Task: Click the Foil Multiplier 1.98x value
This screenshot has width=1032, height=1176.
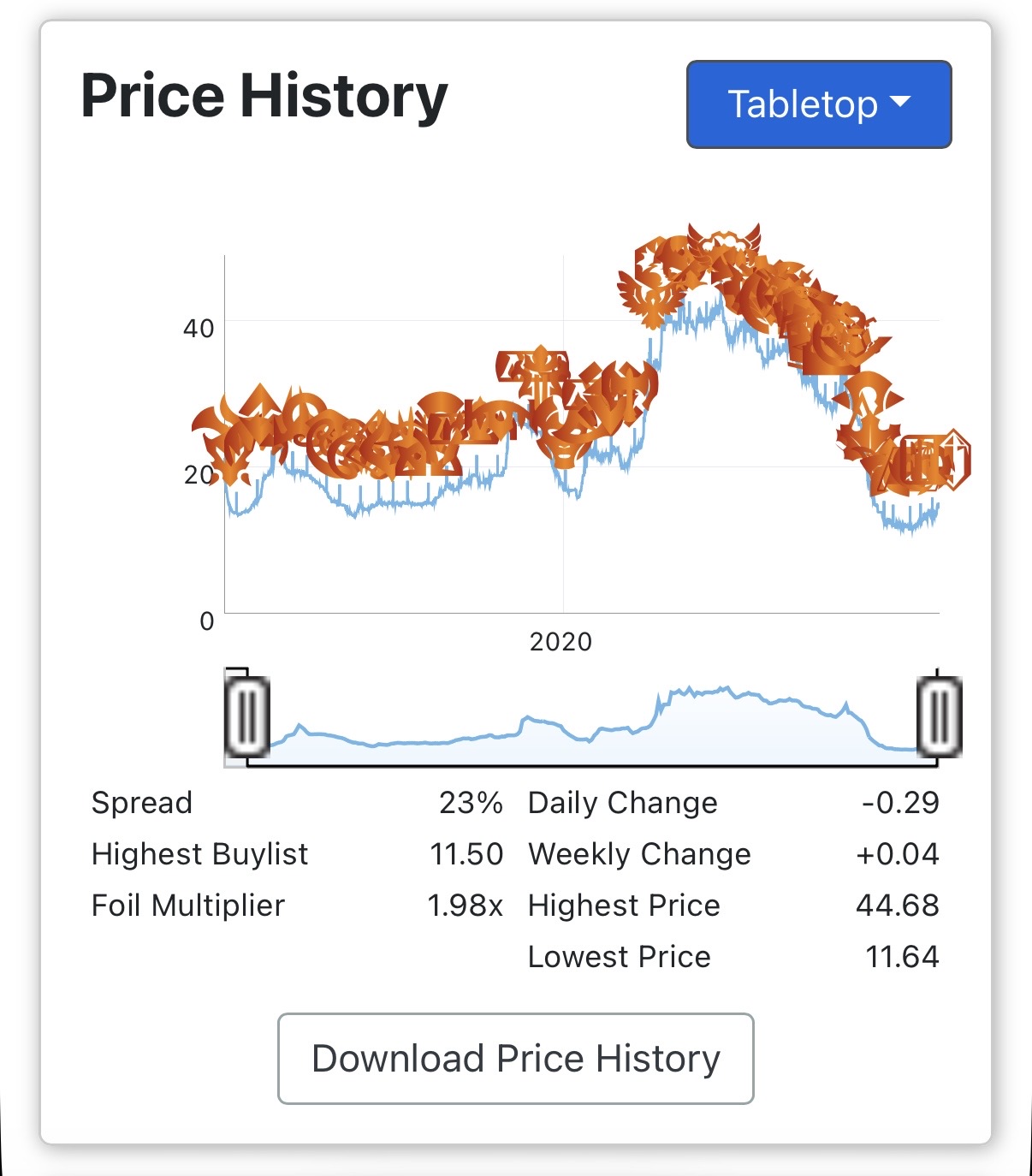Action: point(465,906)
